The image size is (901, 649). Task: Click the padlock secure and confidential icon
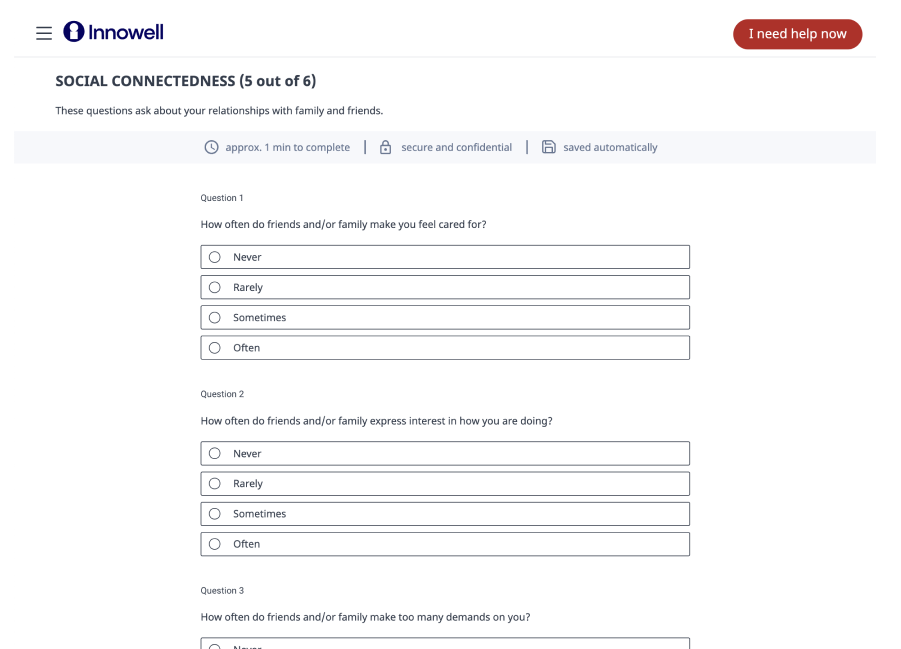tap(386, 147)
